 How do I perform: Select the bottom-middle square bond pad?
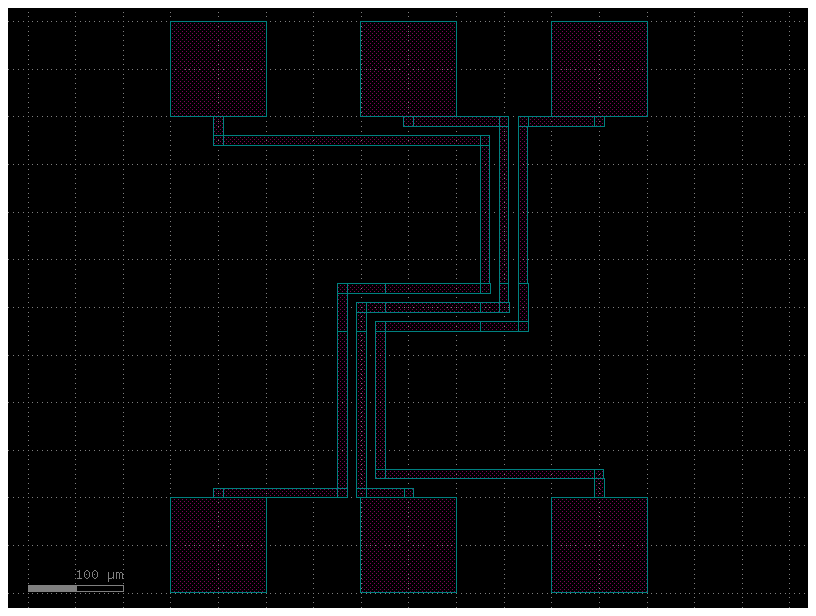(408, 545)
